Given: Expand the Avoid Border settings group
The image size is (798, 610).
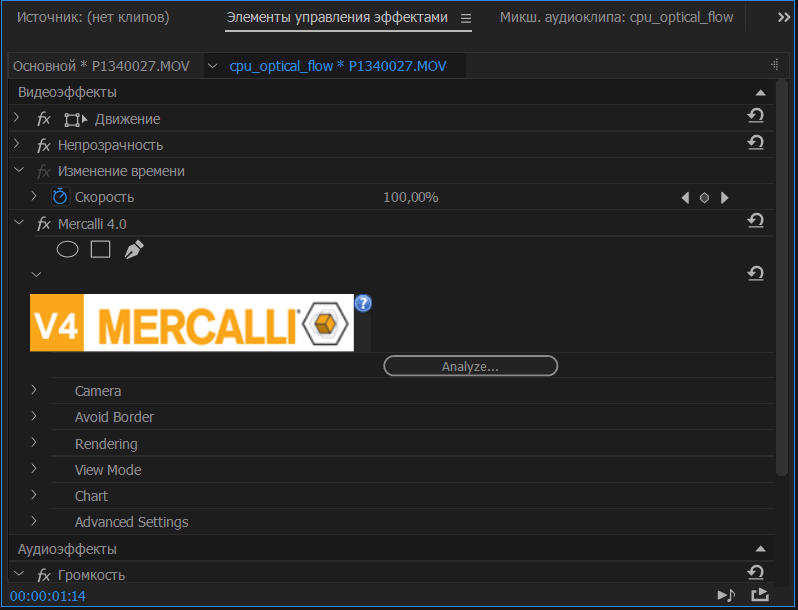Looking at the screenshot, I should coord(34,416).
